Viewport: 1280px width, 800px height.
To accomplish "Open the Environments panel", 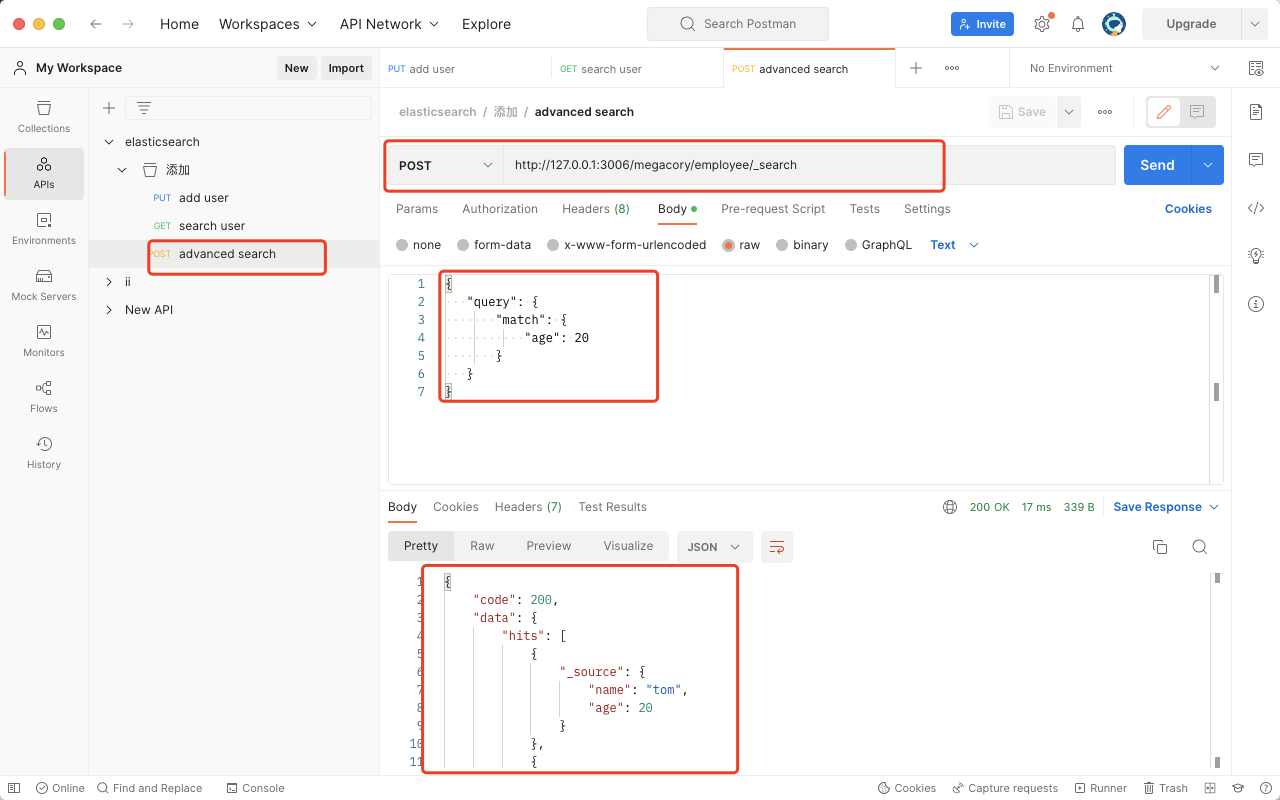I will click(43, 229).
